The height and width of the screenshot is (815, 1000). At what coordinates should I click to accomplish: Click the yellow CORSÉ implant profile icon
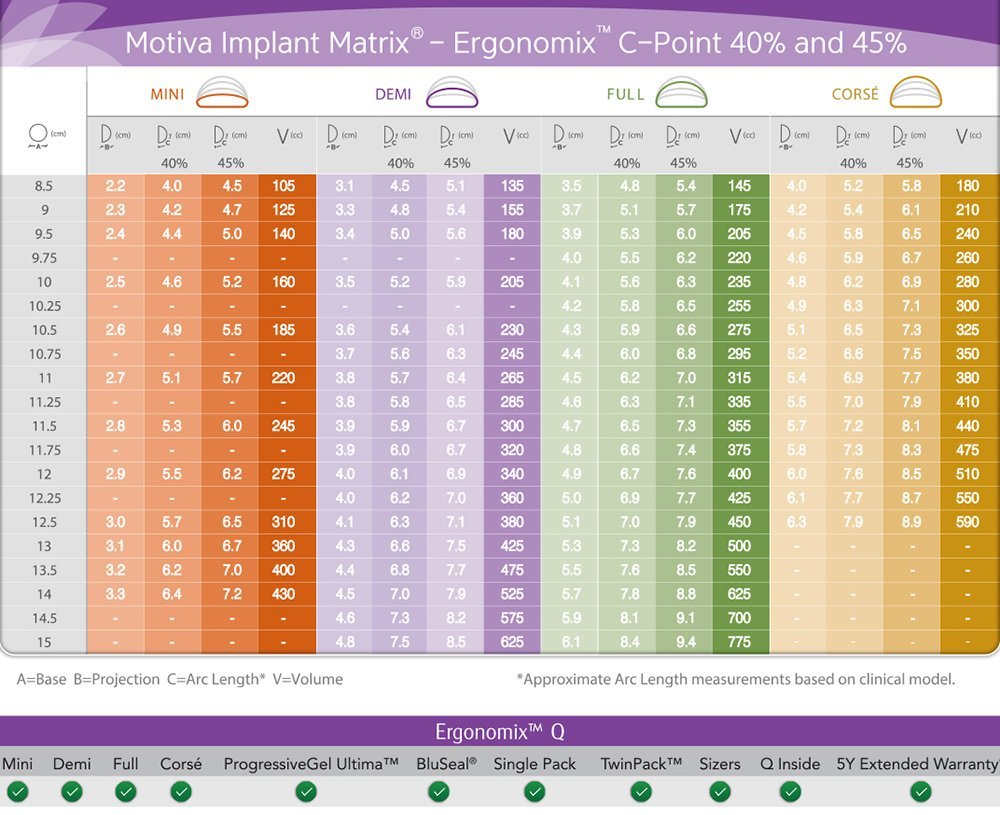tap(917, 93)
